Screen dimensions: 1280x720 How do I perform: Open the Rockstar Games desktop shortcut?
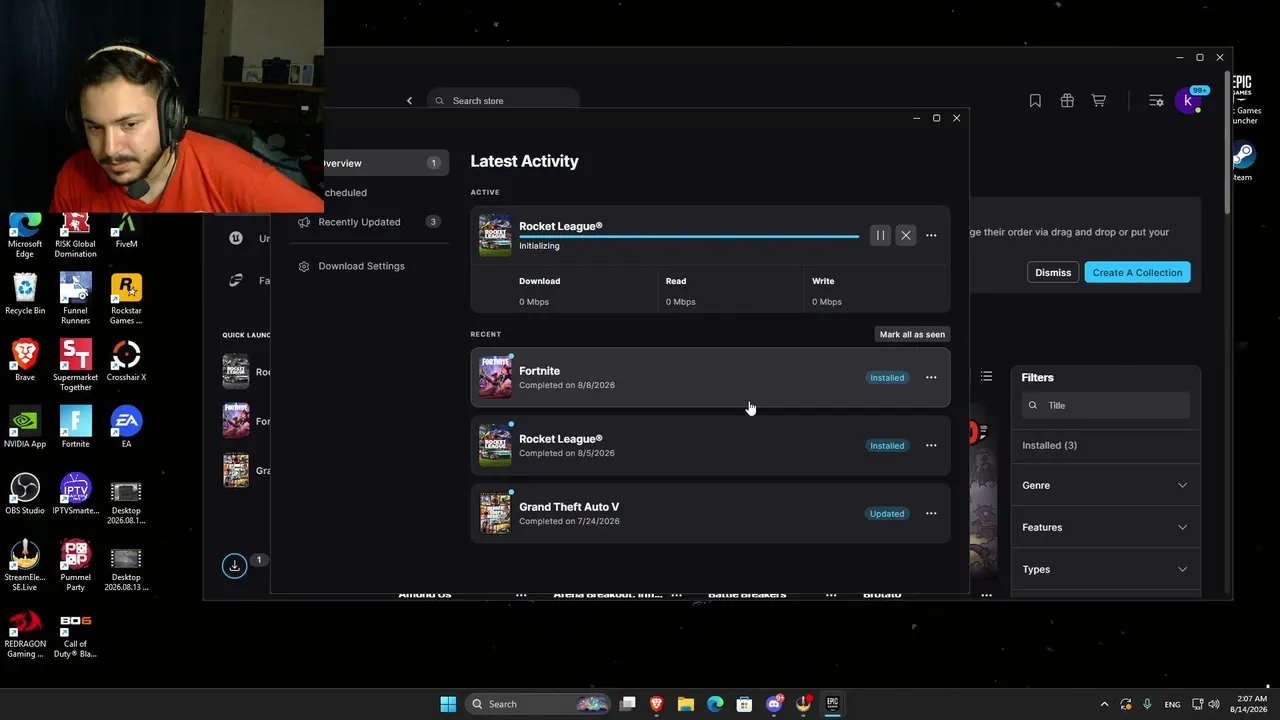tap(126, 299)
